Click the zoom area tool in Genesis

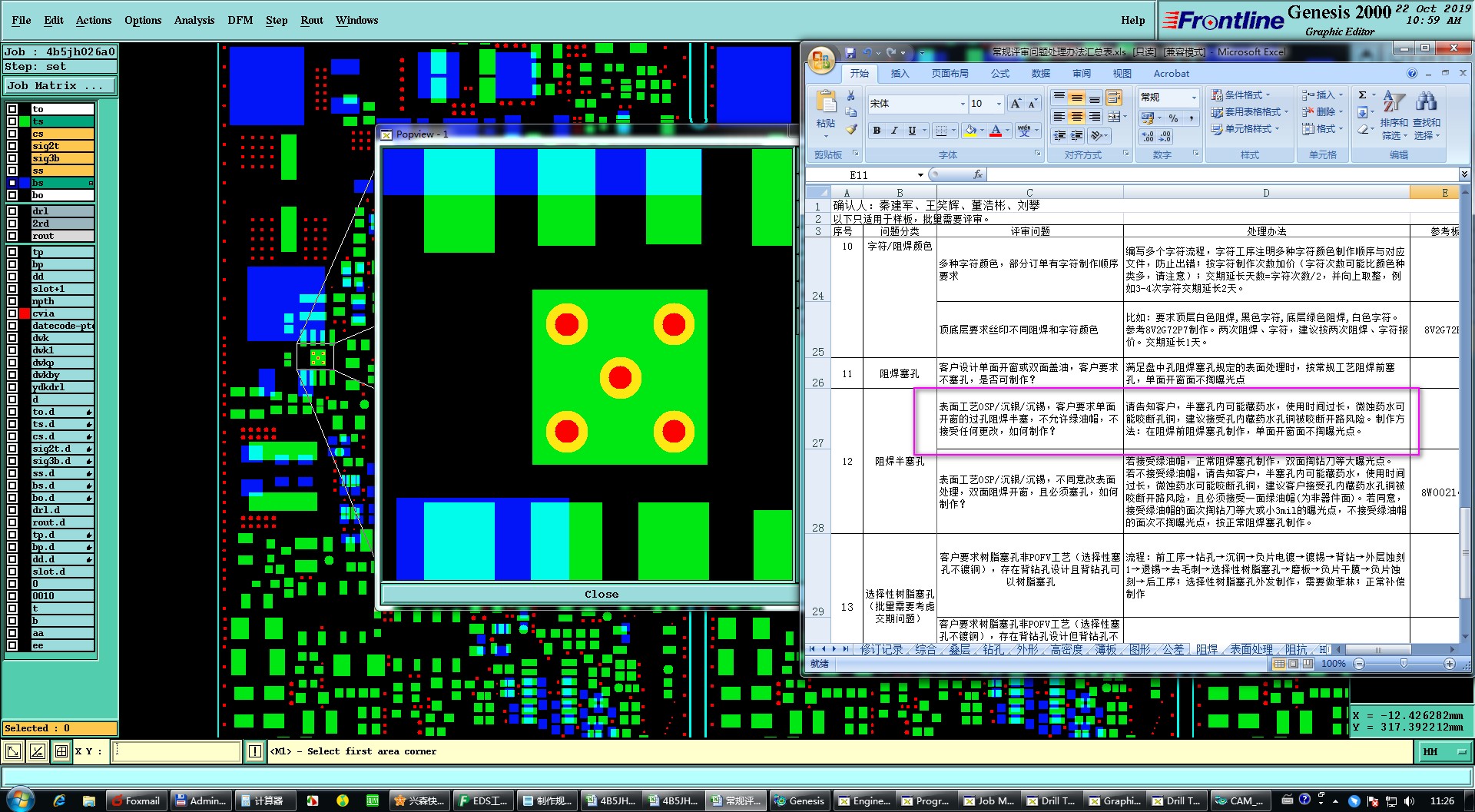13,751
